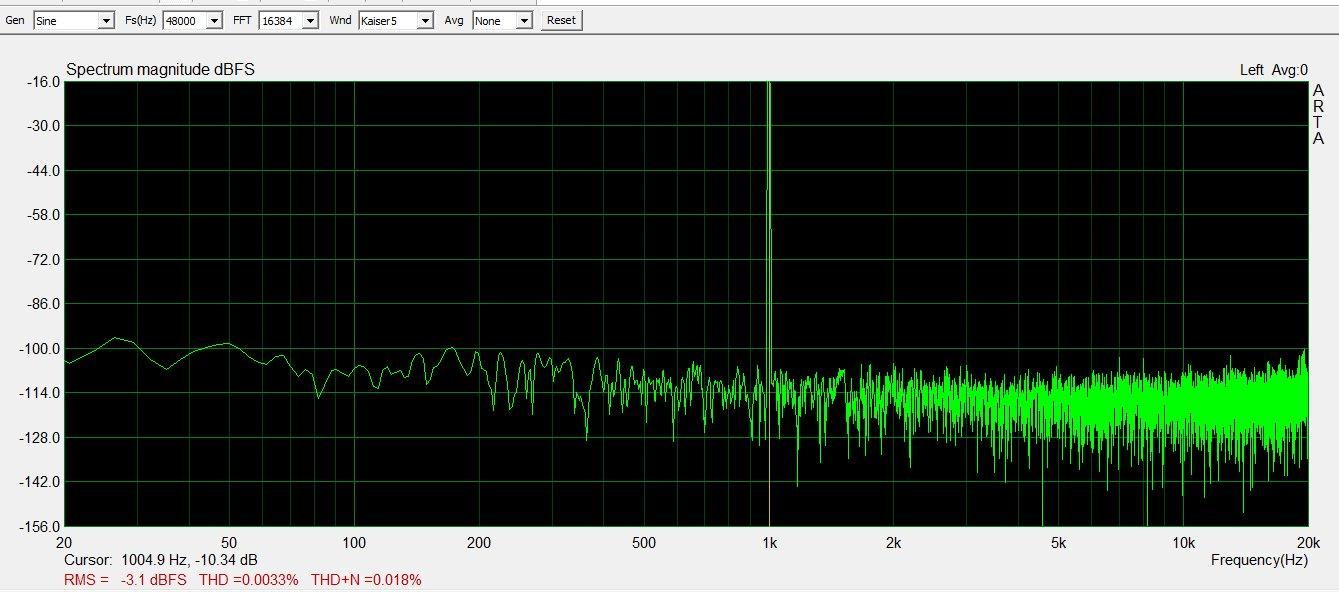This screenshot has width=1339, height=592.
Task: Click the "Left Avg:0" channel label
Action: click(1273, 70)
